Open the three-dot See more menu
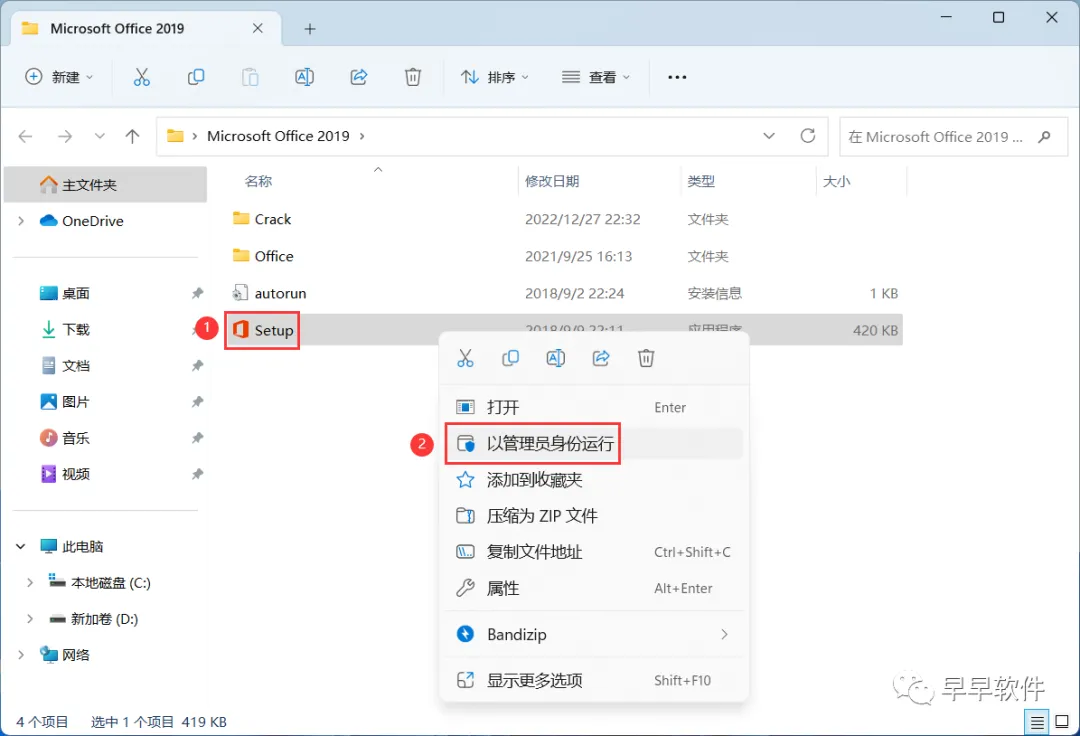1080x736 pixels. point(677,77)
